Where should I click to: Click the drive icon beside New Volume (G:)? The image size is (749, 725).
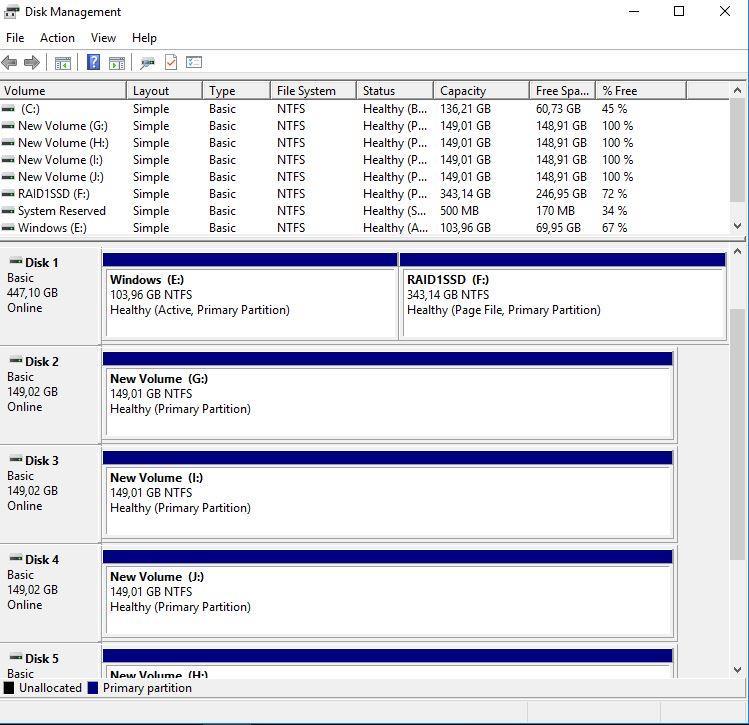pyautogui.click(x=8, y=126)
